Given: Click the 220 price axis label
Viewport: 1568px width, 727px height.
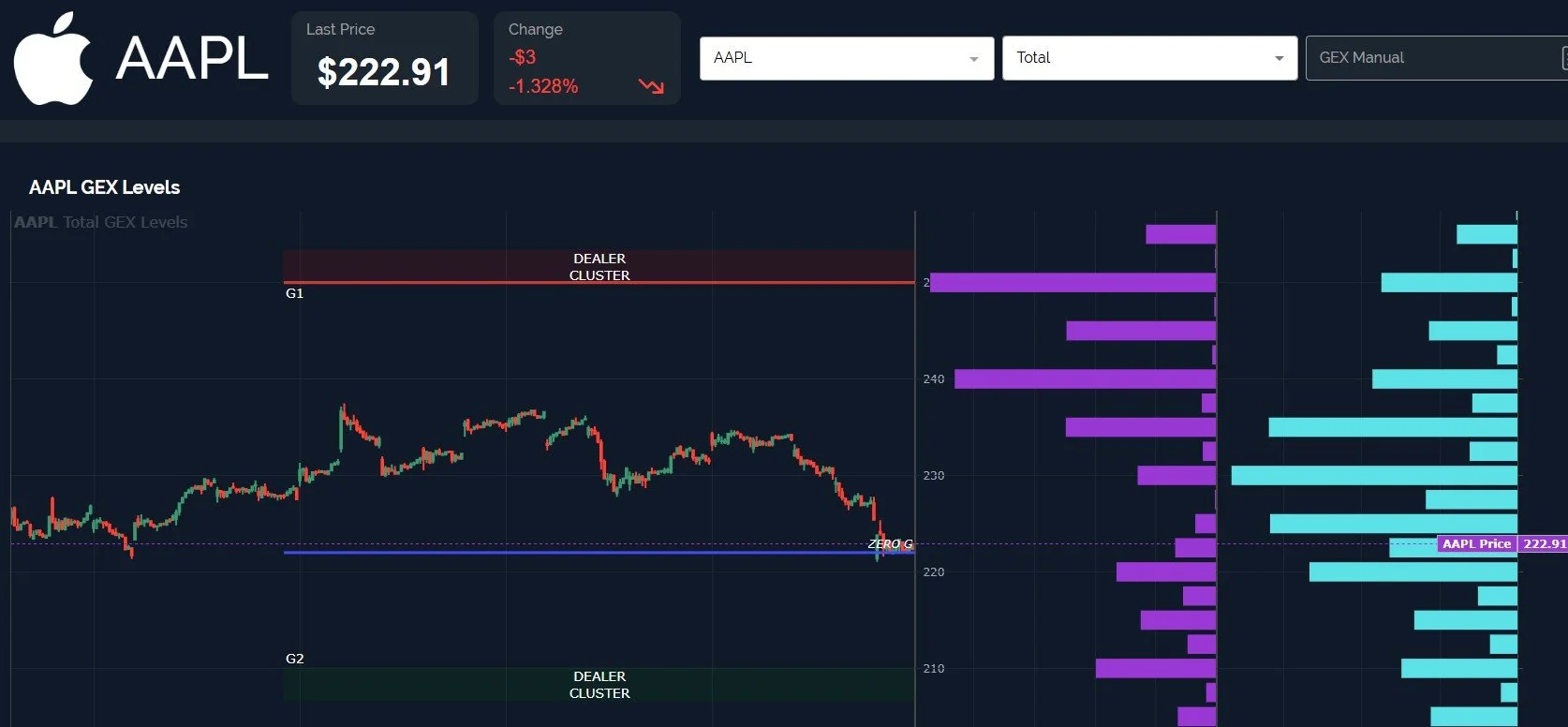Looking at the screenshot, I should pyautogui.click(x=934, y=572).
